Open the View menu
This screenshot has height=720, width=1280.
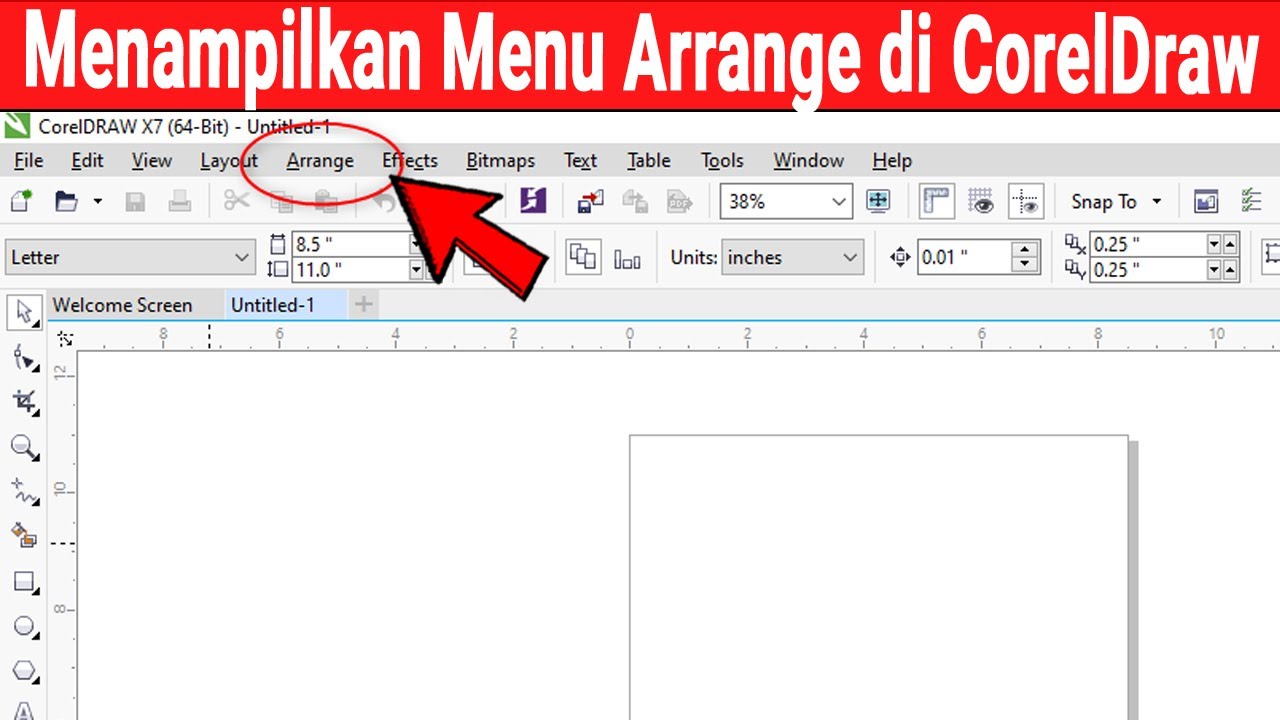[151, 160]
